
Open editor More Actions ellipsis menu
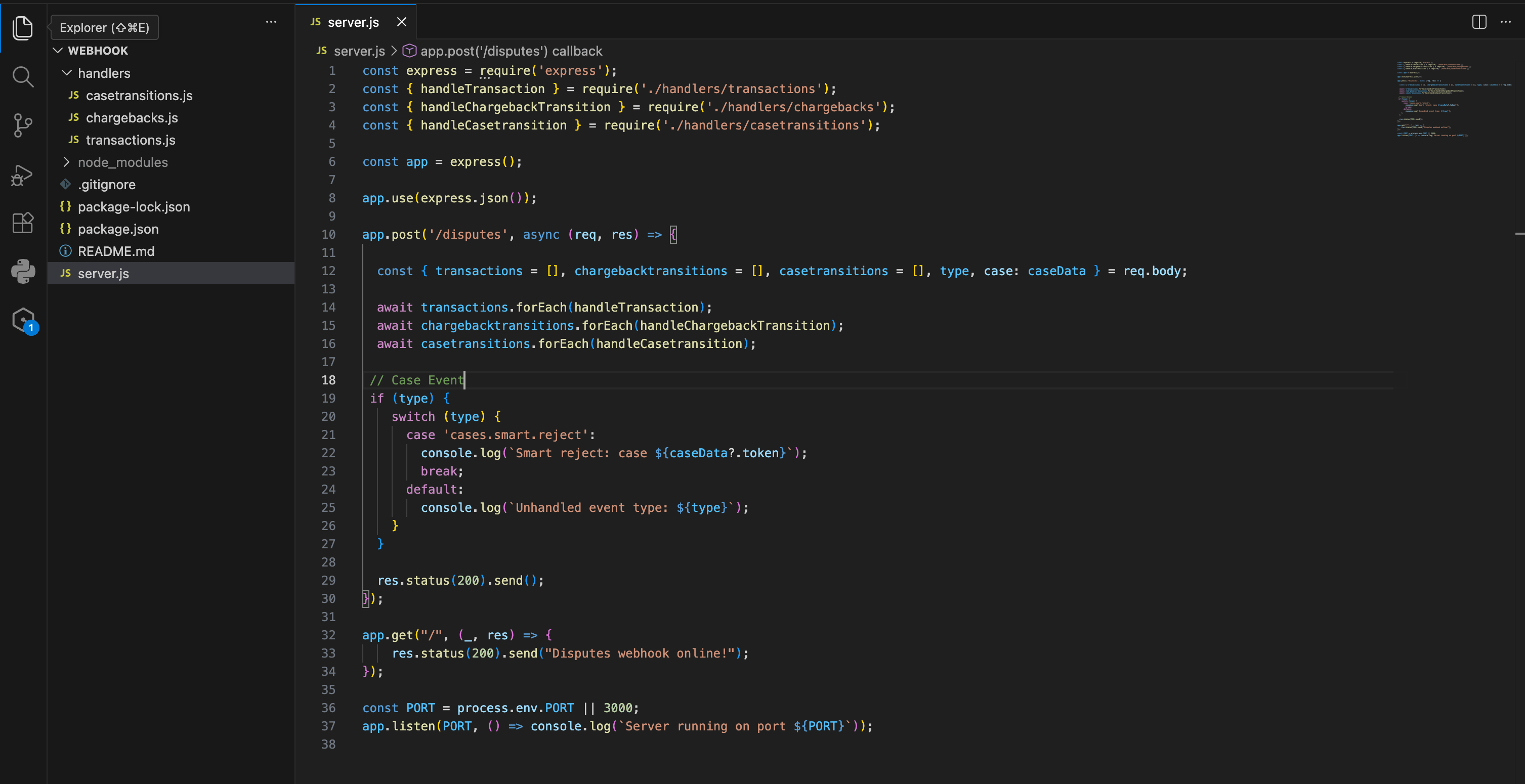pyautogui.click(x=1506, y=22)
